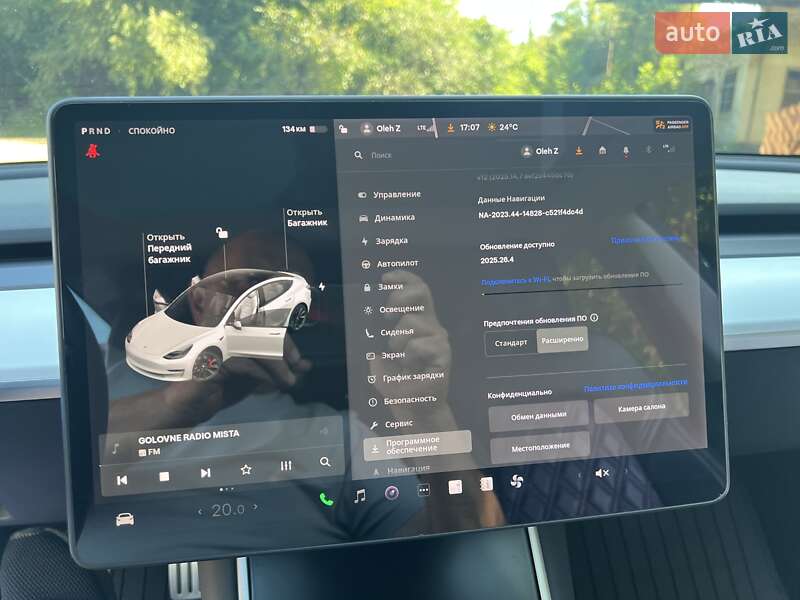This screenshot has width=800, height=600.
Task: Open media search with the magnifier icon
Action: point(325,462)
